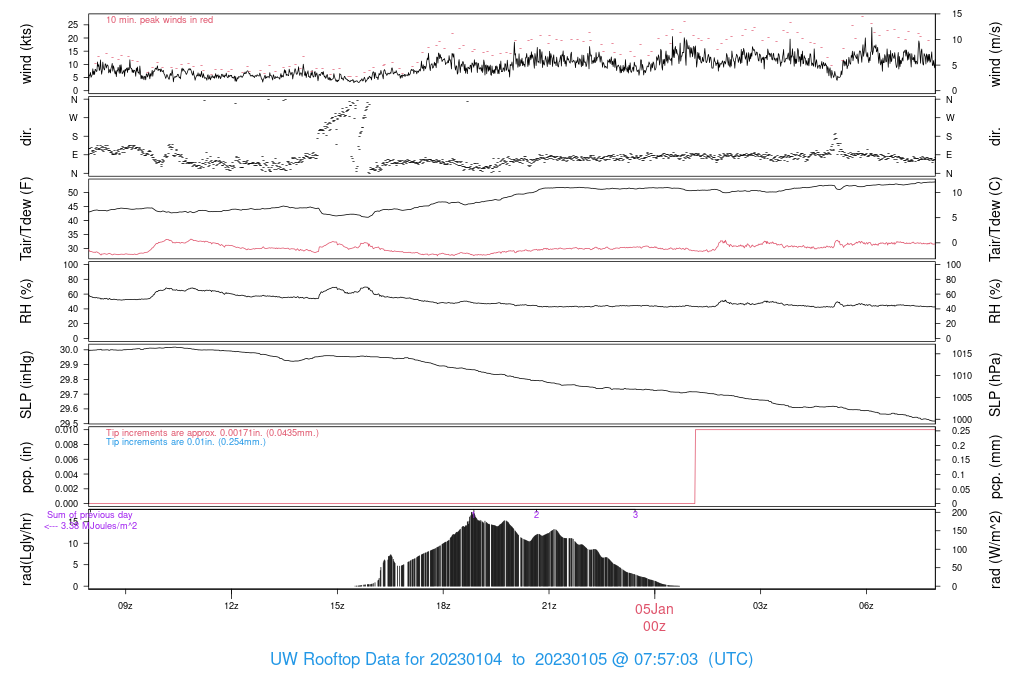The height and width of the screenshot is (700, 1024).
Task: Click the 'RH (%)' label on the left side
Action: (x=26, y=301)
